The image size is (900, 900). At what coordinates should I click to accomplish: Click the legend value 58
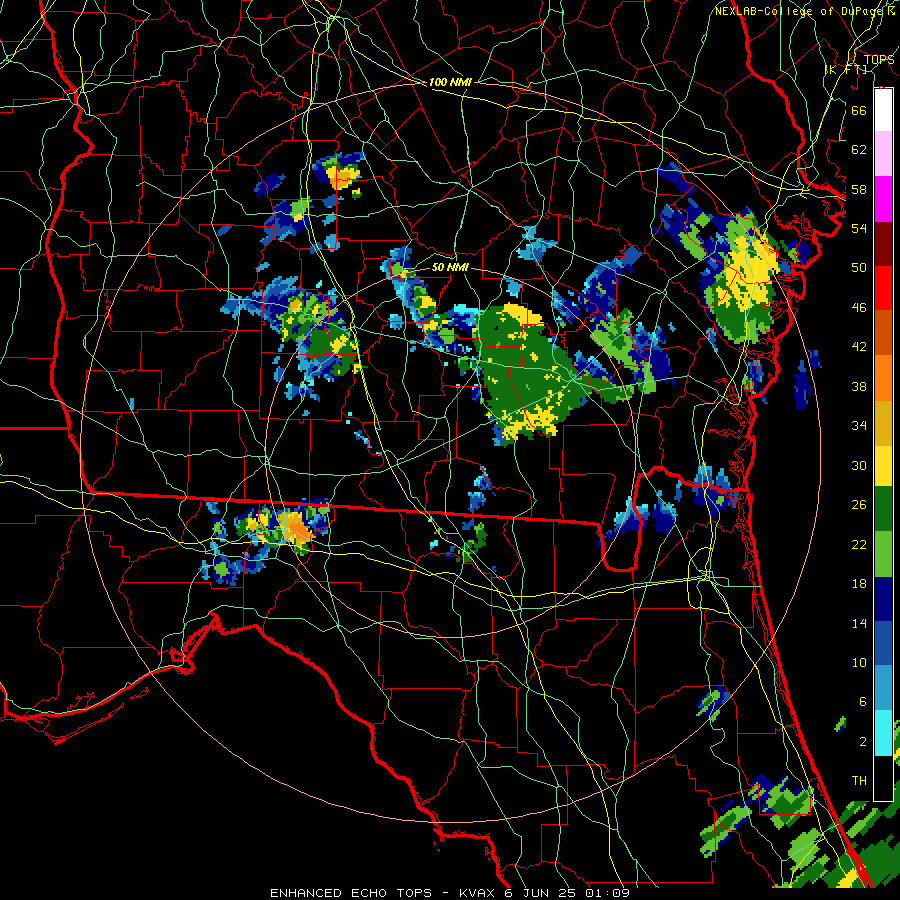(x=859, y=189)
